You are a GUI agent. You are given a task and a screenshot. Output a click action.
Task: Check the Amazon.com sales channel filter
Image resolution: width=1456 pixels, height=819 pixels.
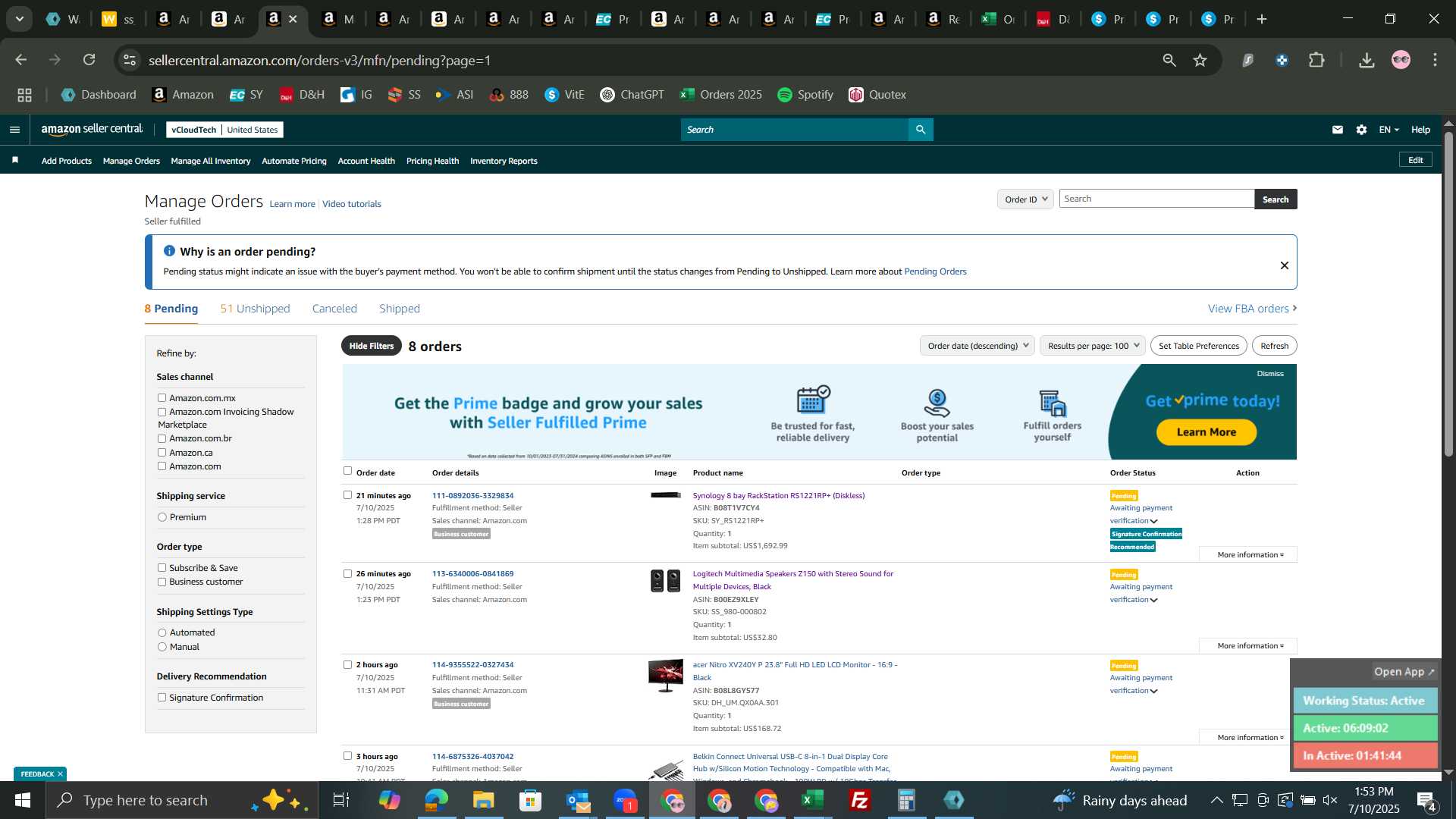[162, 466]
